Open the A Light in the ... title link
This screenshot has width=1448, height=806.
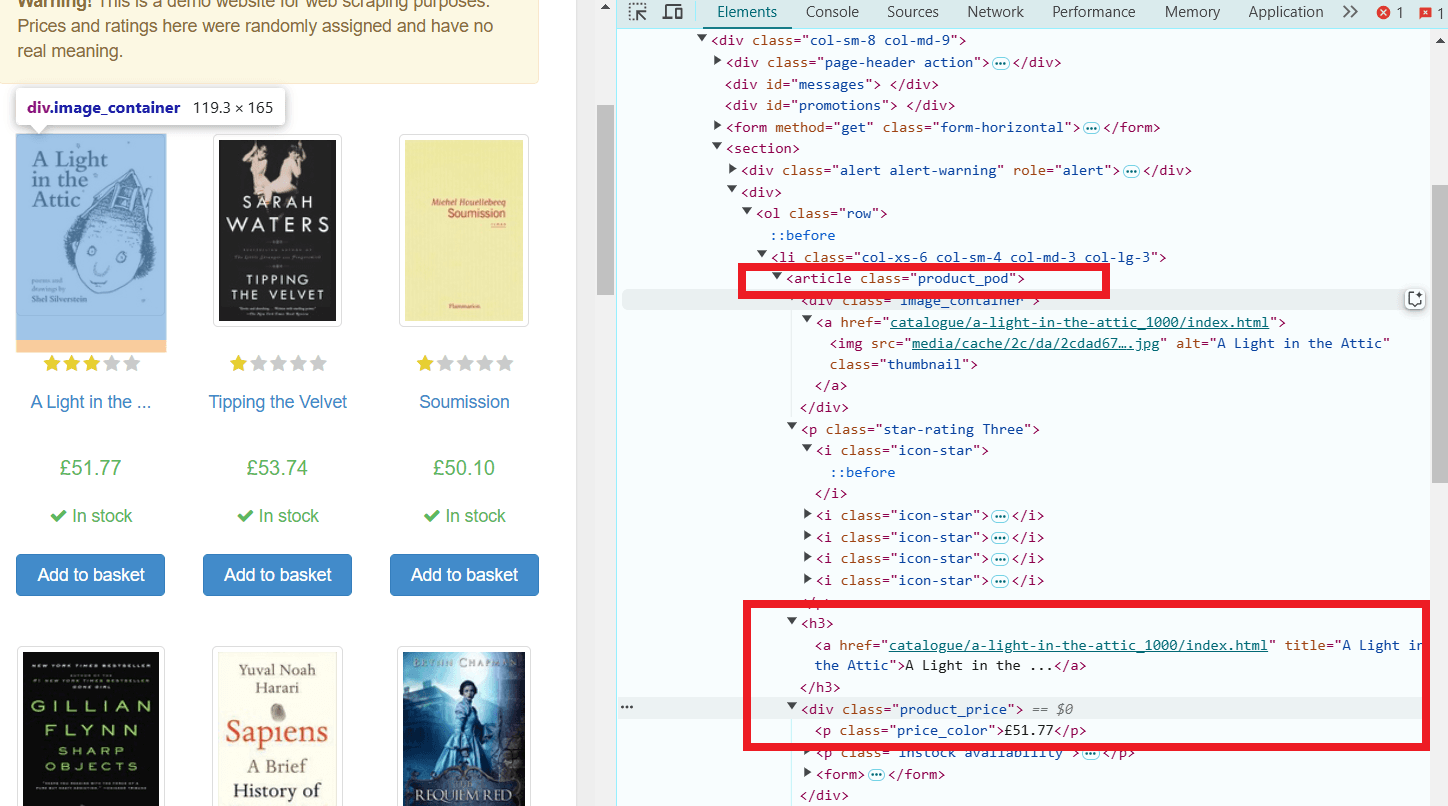[91, 402]
